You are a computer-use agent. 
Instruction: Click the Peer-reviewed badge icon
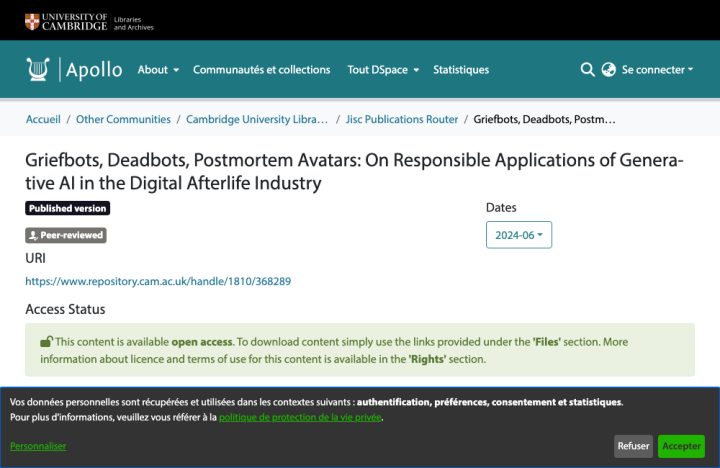tap(33, 236)
